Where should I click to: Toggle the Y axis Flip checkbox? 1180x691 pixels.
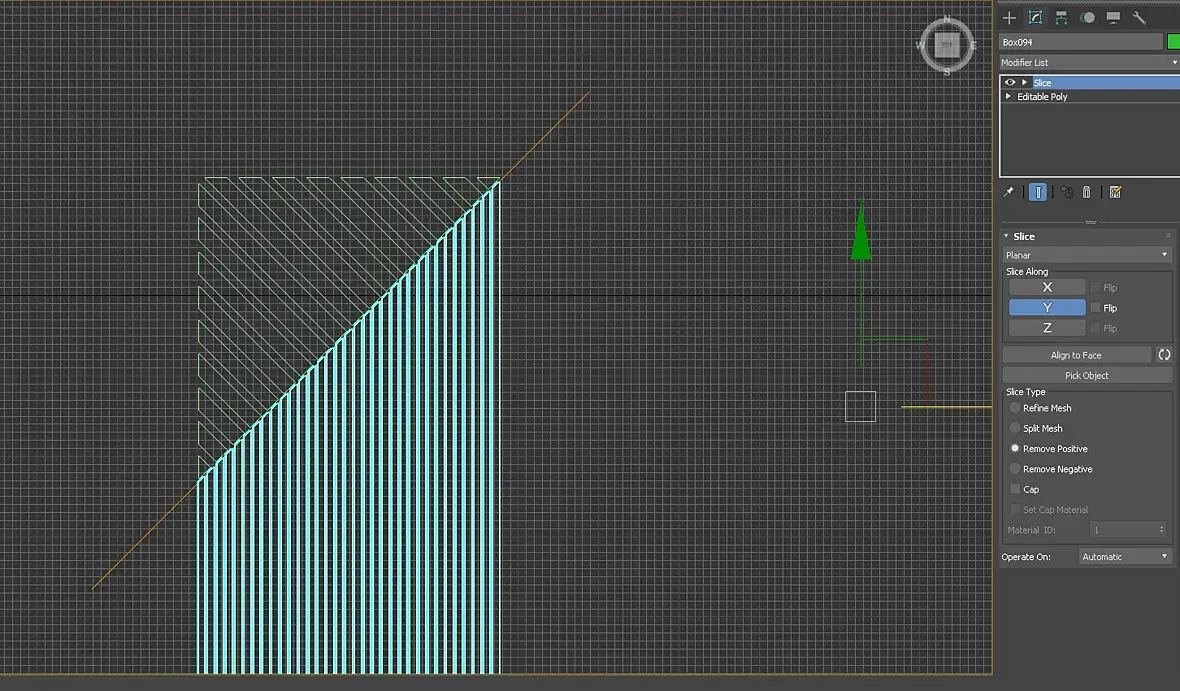coord(1096,308)
